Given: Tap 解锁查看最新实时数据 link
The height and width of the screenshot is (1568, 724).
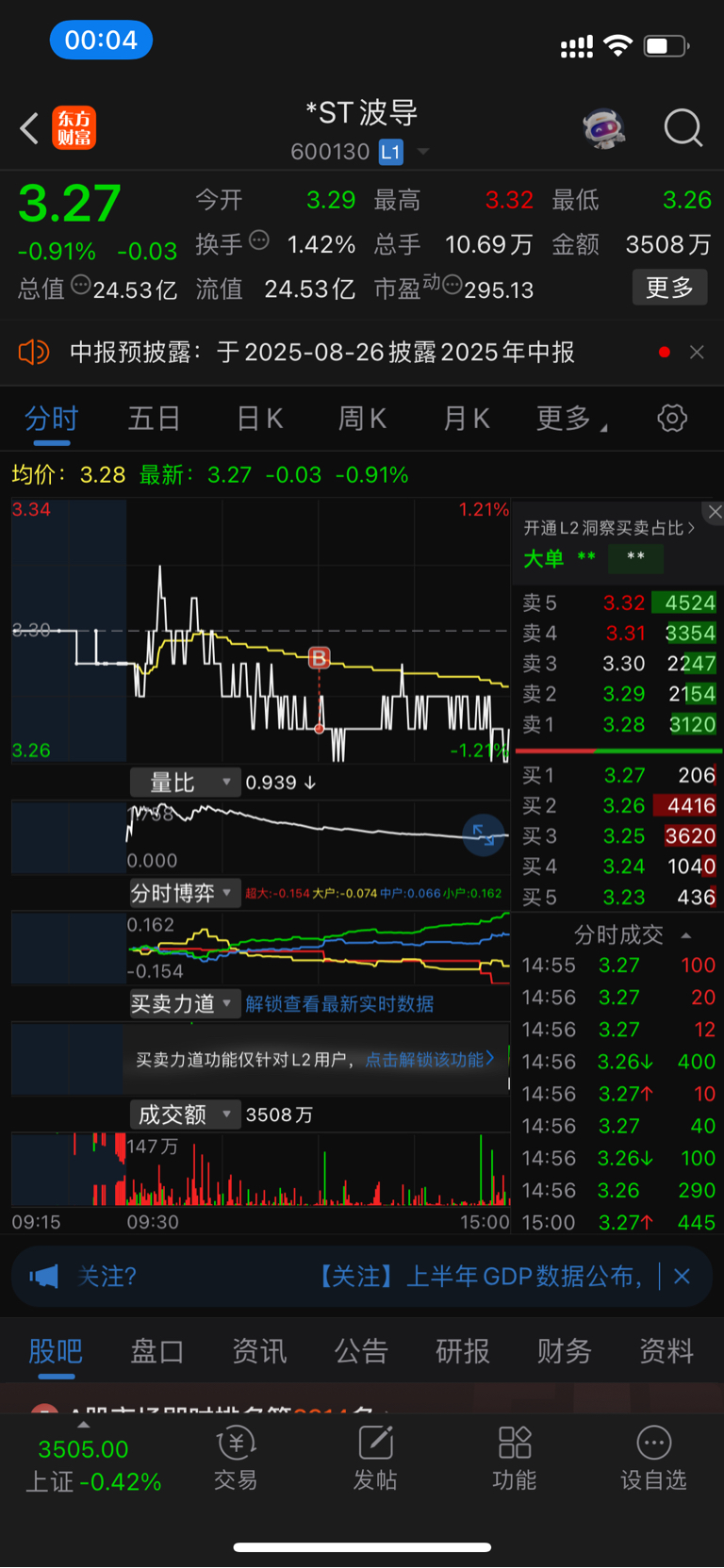Looking at the screenshot, I should 339,1004.
